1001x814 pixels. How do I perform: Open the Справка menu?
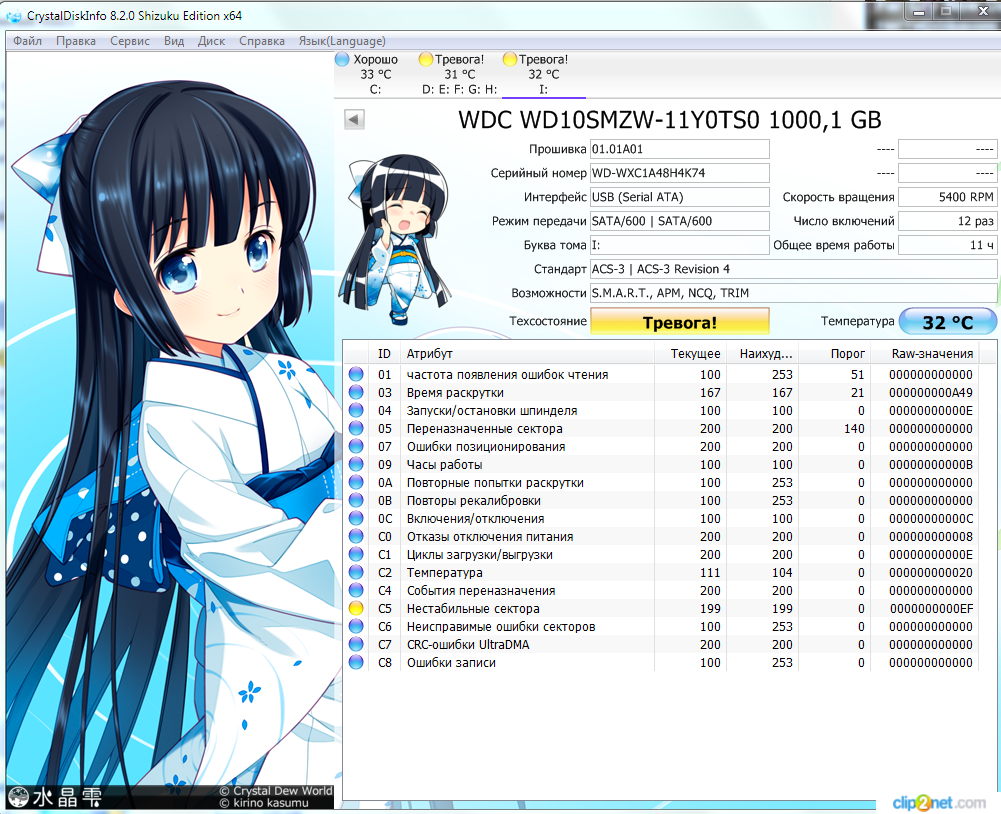(262, 41)
